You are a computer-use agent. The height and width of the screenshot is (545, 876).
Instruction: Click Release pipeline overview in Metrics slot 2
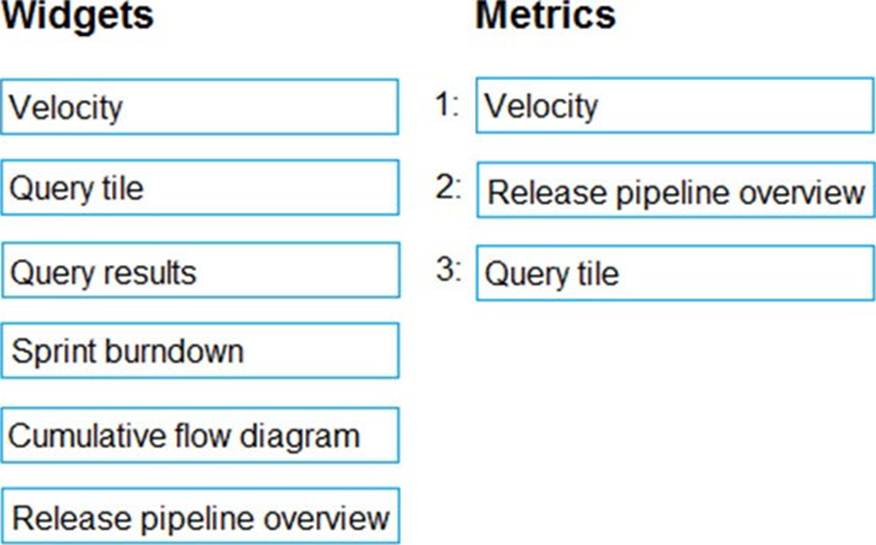[x=674, y=191]
